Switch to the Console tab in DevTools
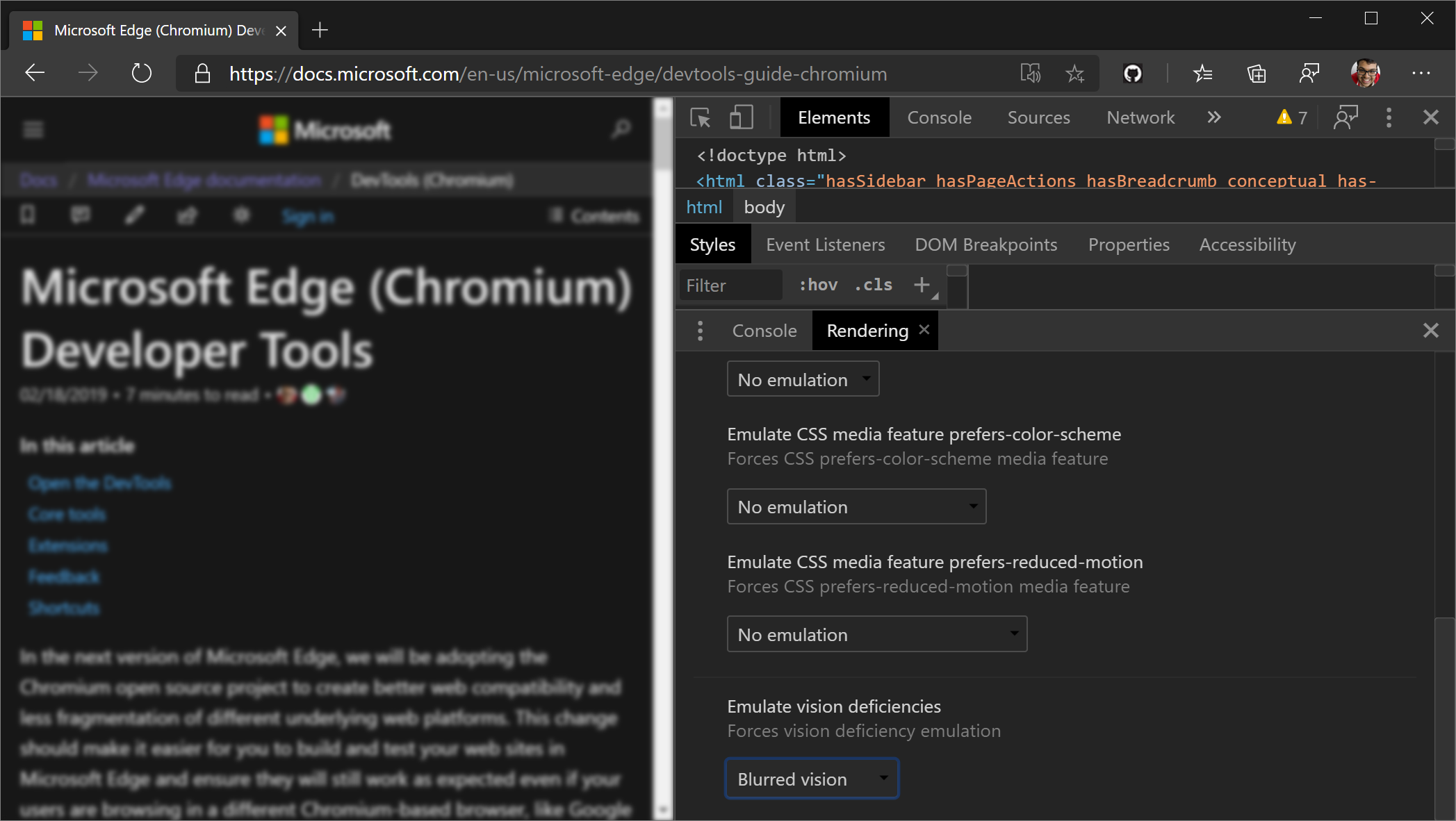Image resolution: width=1456 pixels, height=821 pixels. [939, 118]
